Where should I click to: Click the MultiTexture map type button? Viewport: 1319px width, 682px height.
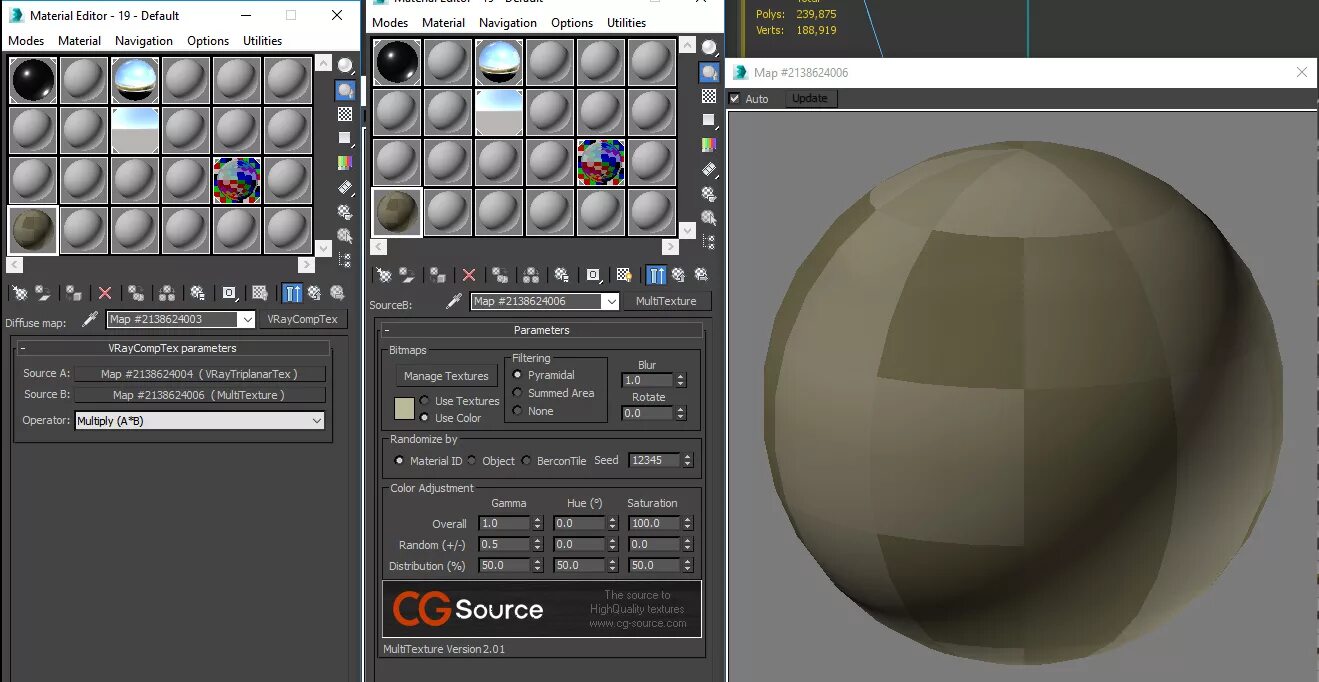(x=666, y=301)
